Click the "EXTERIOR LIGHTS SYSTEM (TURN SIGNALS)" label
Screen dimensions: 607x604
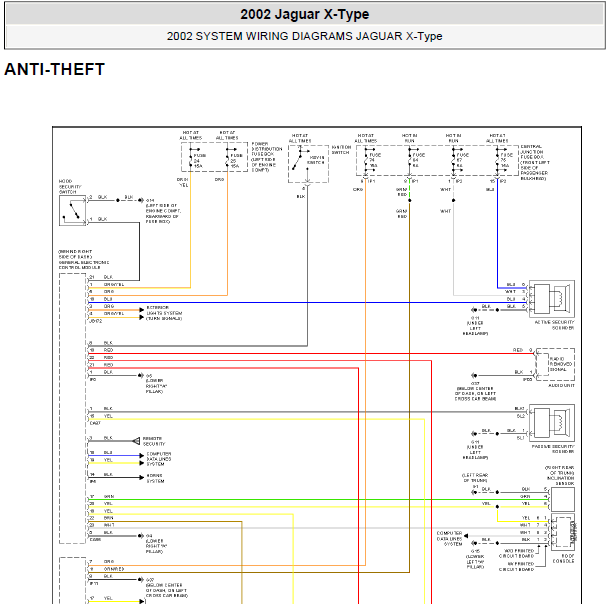tap(164, 313)
